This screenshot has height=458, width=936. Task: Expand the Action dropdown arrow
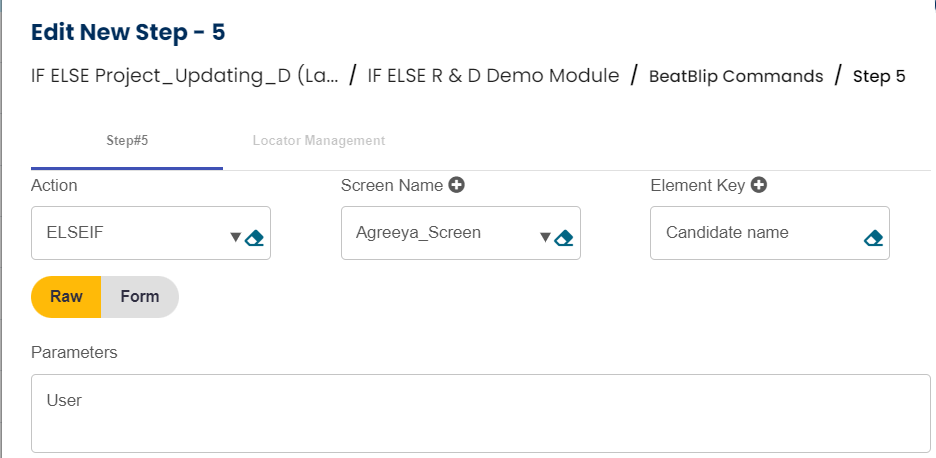(236, 237)
